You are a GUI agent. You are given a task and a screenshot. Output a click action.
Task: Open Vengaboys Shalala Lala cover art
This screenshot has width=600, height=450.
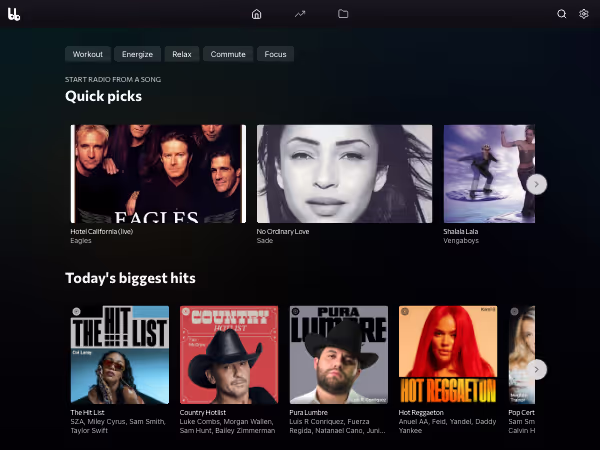pos(489,174)
